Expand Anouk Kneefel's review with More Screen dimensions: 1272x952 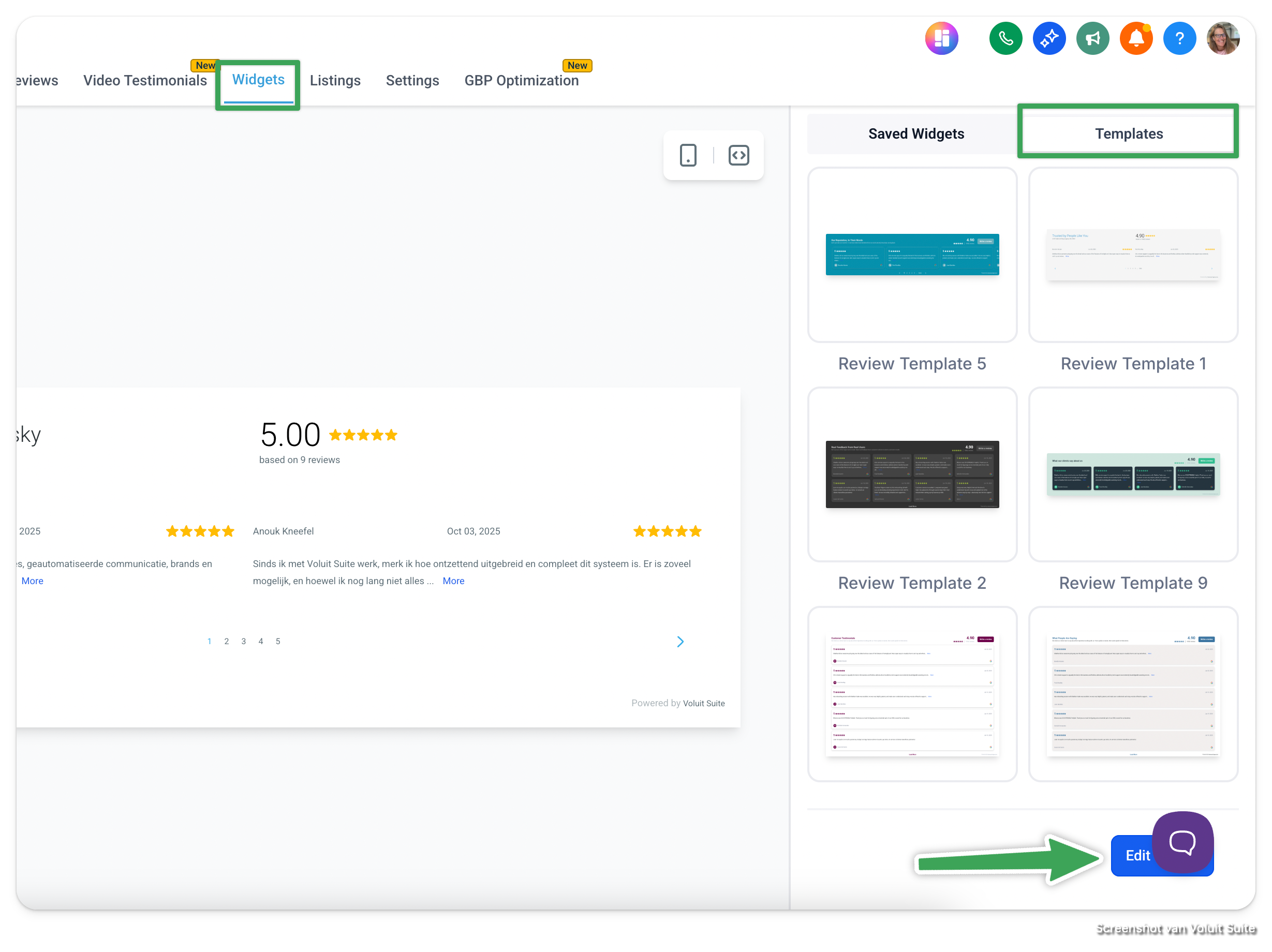(x=453, y=581)
